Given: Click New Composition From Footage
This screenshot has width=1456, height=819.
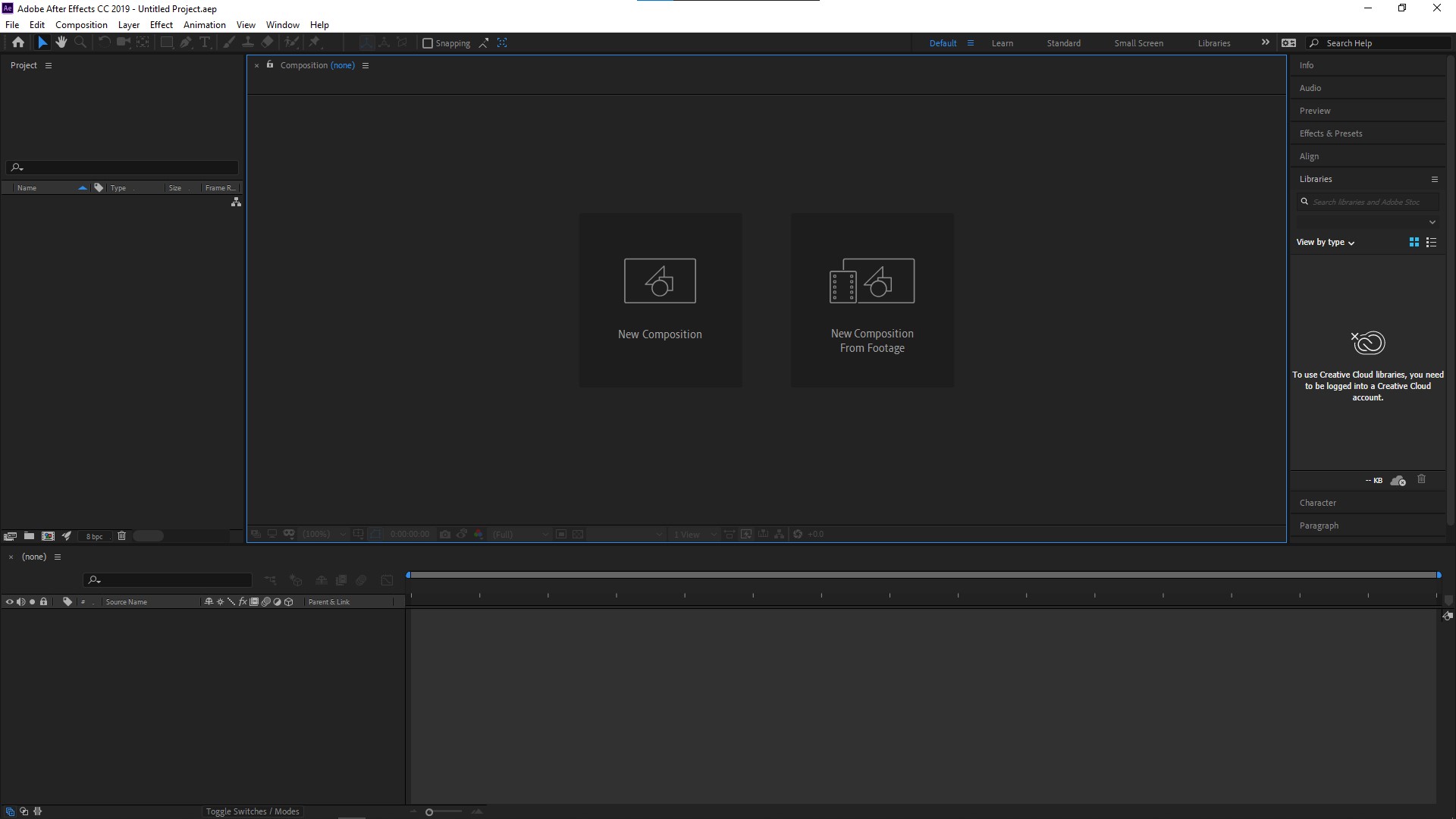Looking at the screenshot, I should (872, 300).
